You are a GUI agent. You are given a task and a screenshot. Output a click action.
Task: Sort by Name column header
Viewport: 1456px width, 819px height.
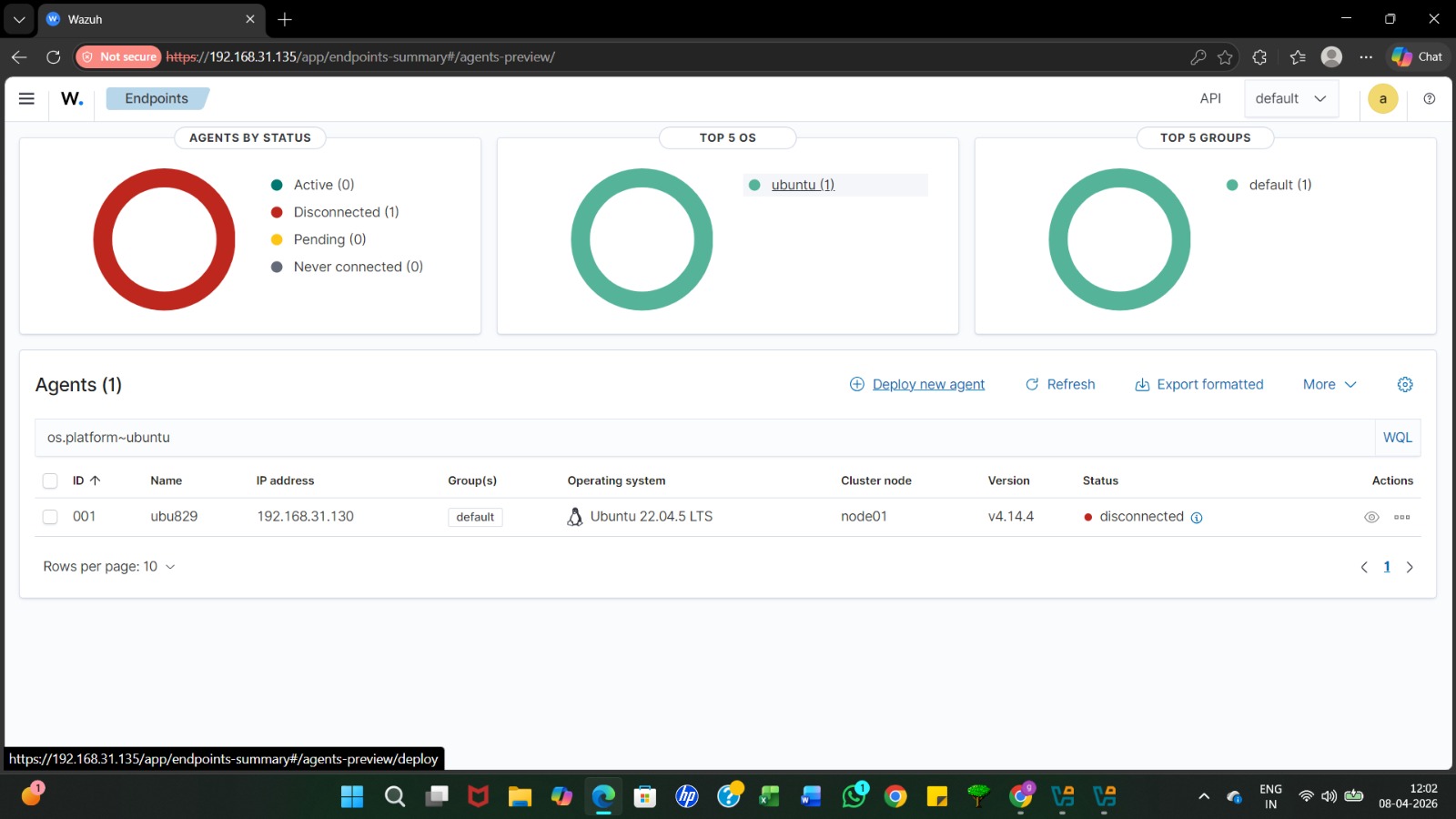[167, 480]
